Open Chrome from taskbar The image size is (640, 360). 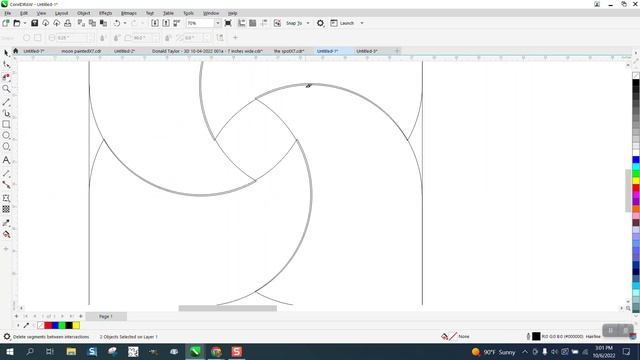[216, 351]
